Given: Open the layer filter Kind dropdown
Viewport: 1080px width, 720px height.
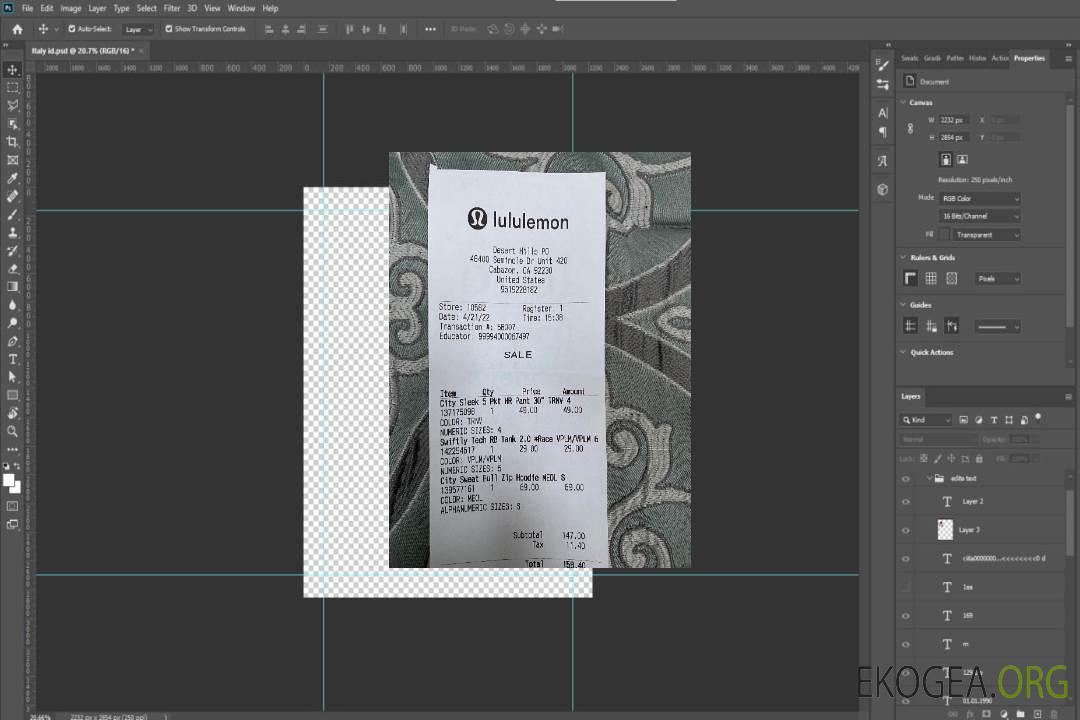Looking at the screenshot, I should pos(926,420).
